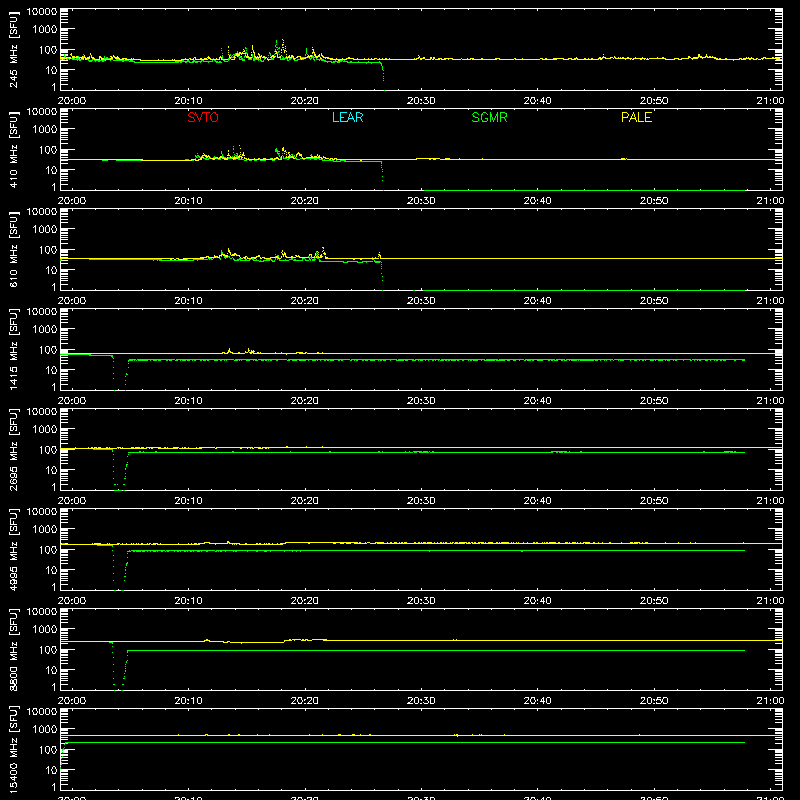Click the cyan LEAR station label
The height and width of the screenshot is (800, 800).
point(347,117)
